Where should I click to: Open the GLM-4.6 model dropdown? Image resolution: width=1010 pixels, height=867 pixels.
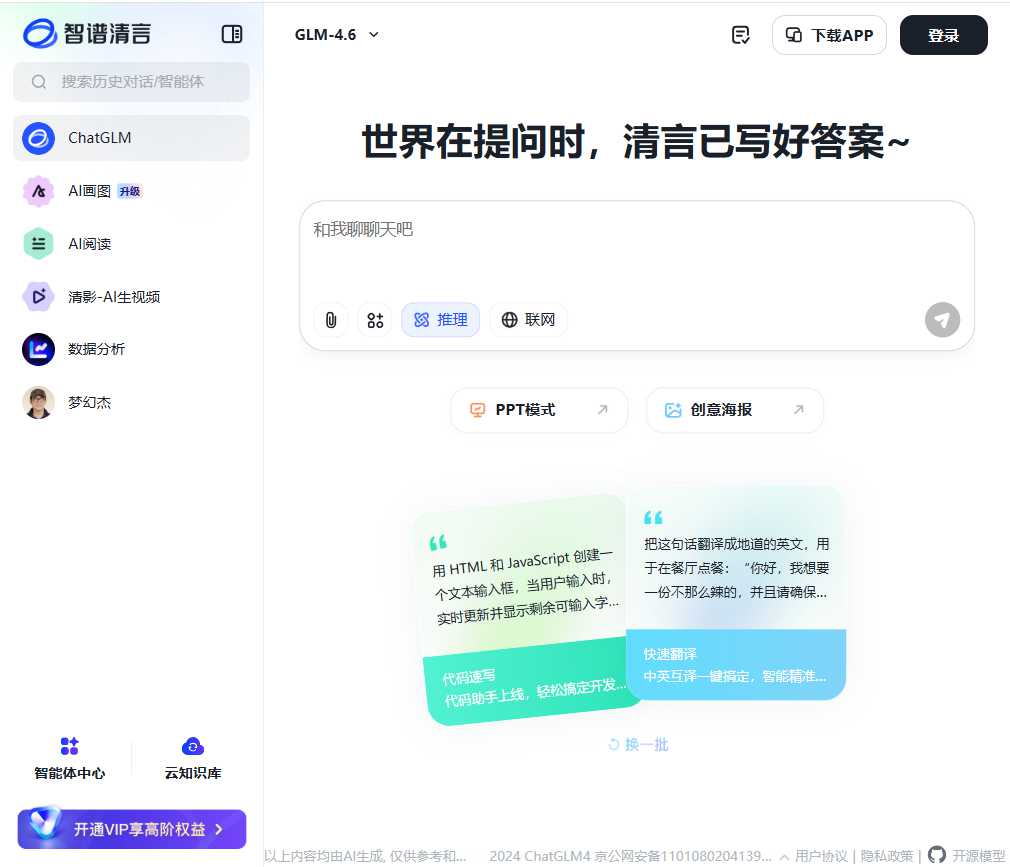334,34
